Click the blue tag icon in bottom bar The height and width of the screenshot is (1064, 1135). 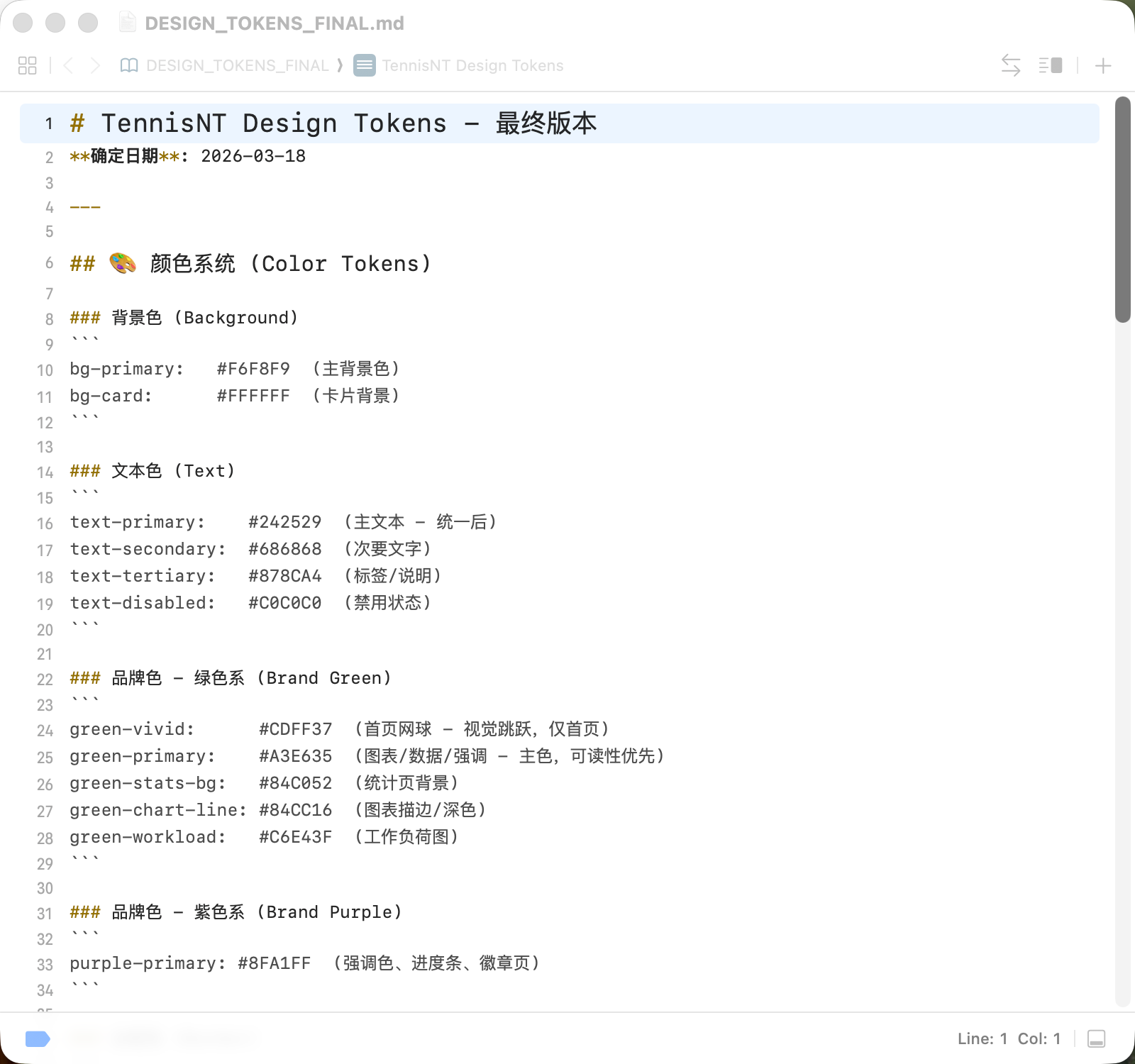click(38, 1039)
